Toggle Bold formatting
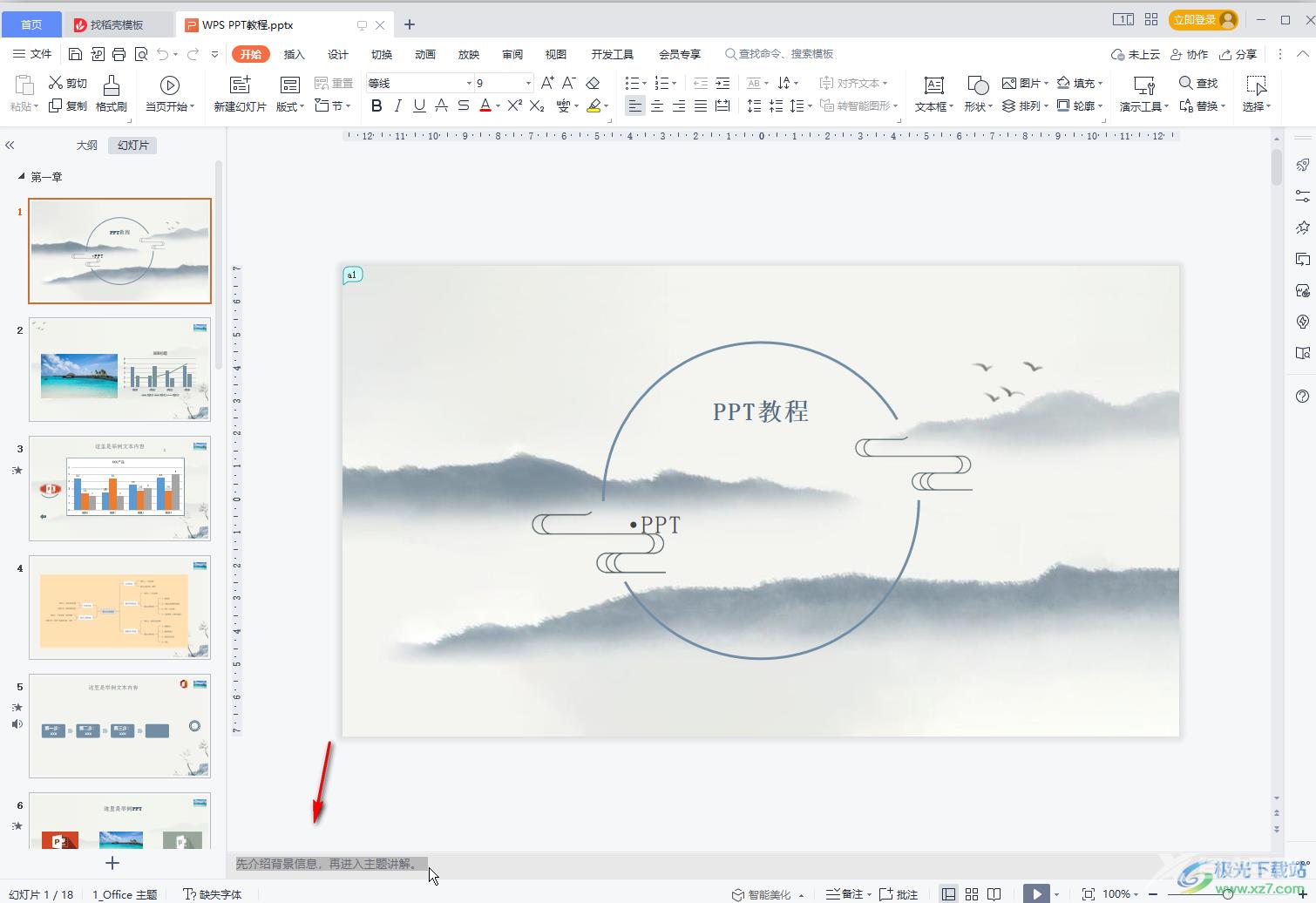The height and width of the screenshot is (903, 1316). pyautogui.click(x=376, y=105)
